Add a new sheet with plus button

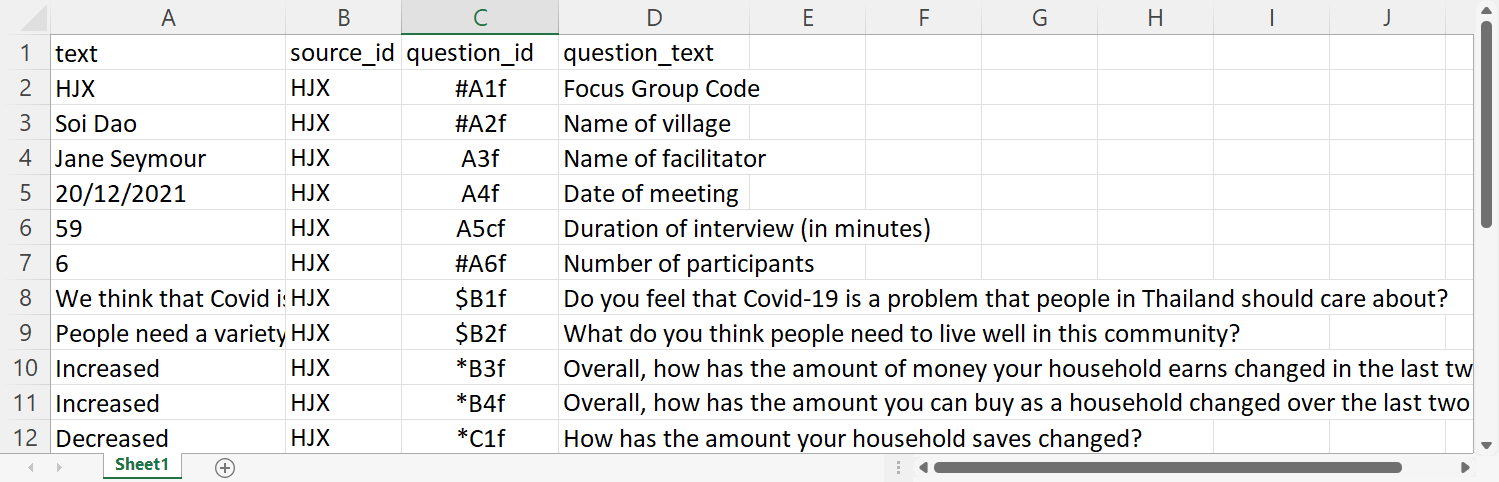click(225, 467)
